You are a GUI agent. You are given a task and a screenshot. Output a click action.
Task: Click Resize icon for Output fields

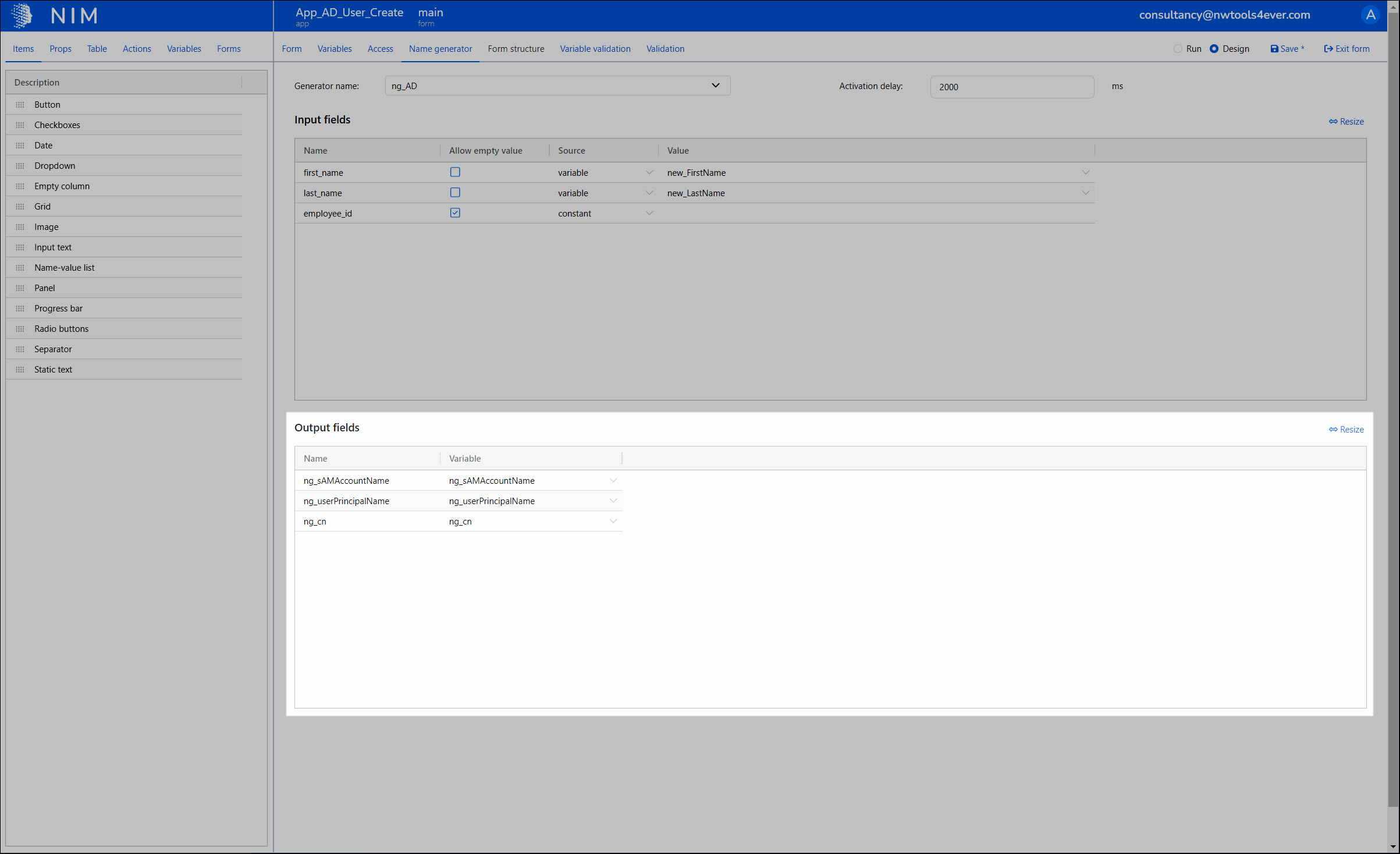(x=1333, y=430)
